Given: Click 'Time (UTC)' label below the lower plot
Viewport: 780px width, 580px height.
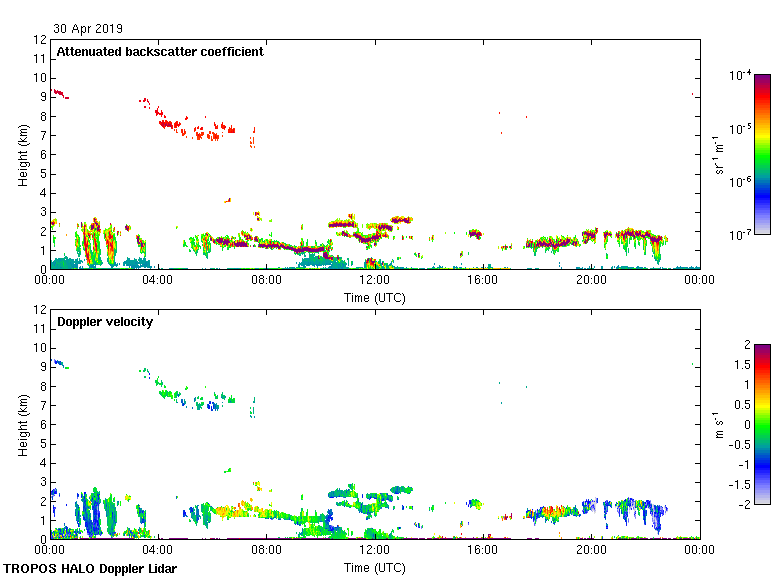Looking at the screenshot, I should pos(375,567).
